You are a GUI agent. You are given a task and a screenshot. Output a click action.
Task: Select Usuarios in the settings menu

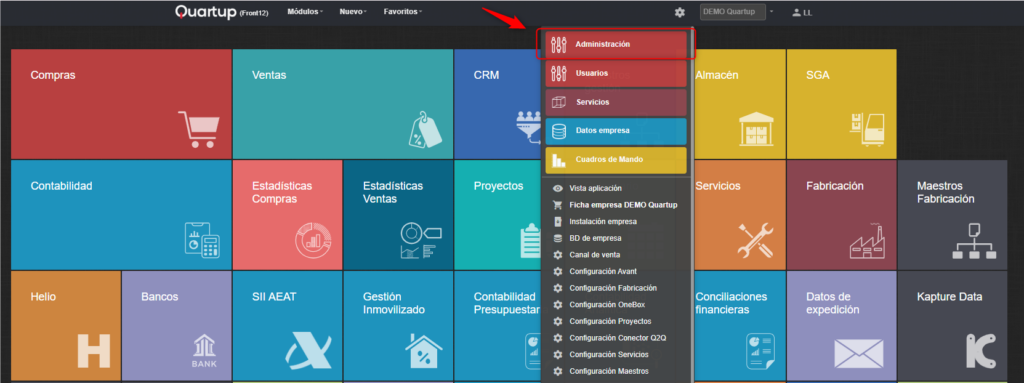click(616, 74)
